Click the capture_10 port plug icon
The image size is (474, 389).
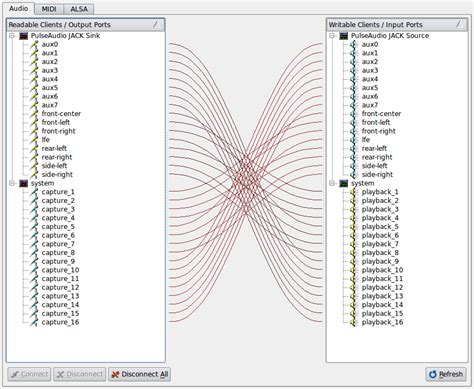coord(34,270)
